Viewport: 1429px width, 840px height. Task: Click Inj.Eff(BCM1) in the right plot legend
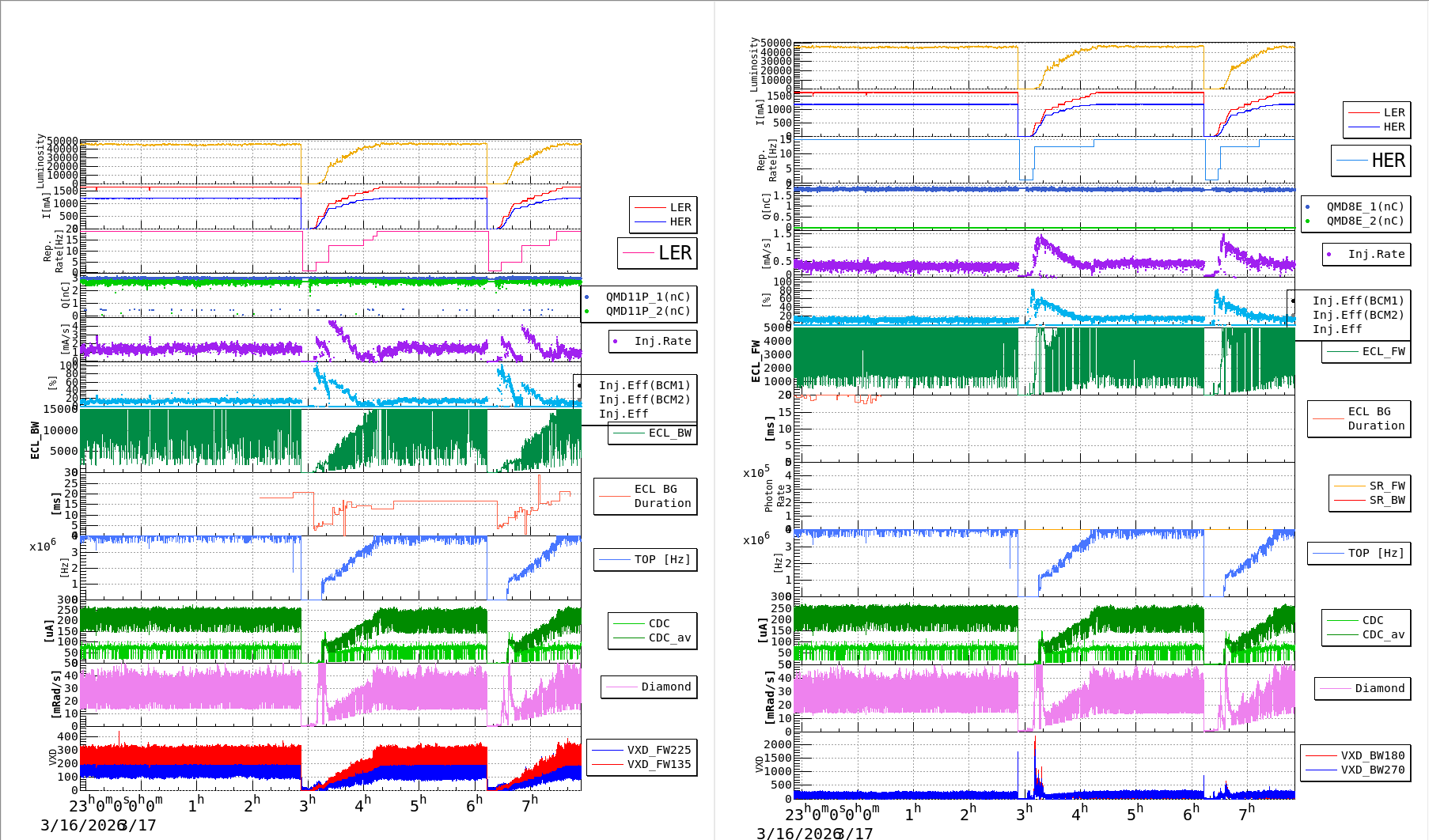[x=1358, y=301]
